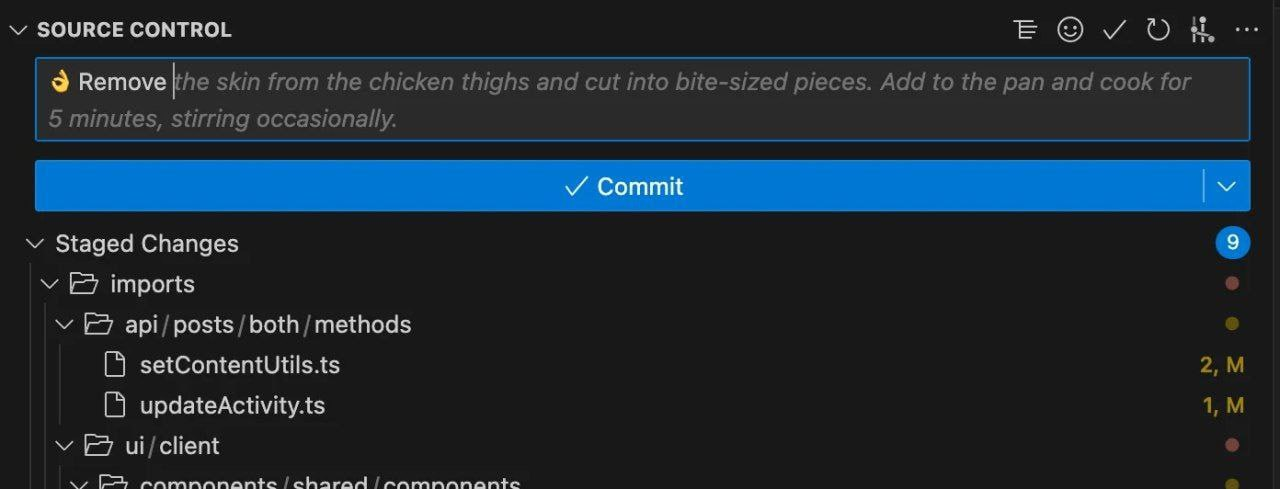
Task: Refresh source control with circular arrow icon
Action: click(x=1158, y=30)
